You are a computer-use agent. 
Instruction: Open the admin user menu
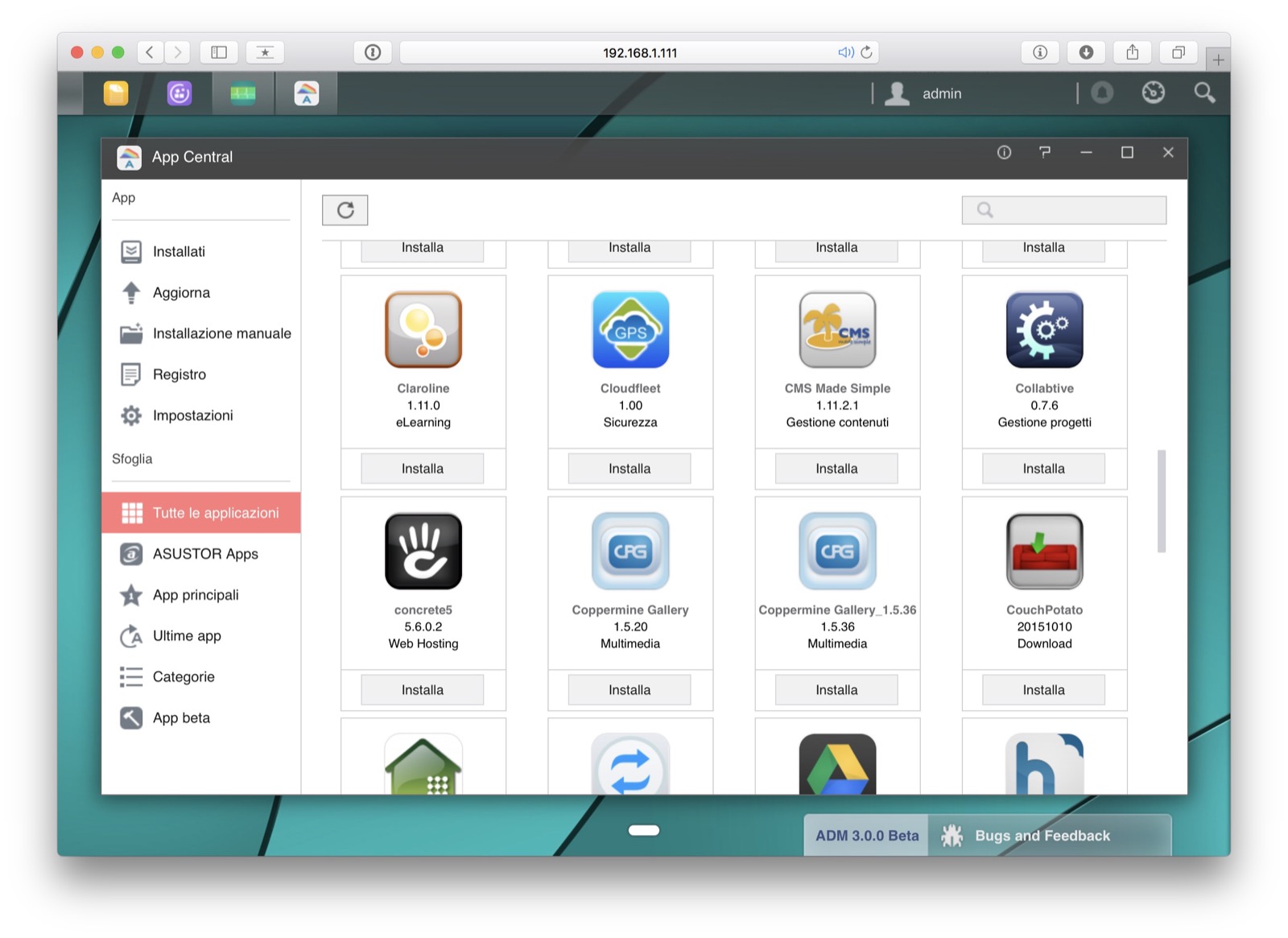[x=923, y=93]
